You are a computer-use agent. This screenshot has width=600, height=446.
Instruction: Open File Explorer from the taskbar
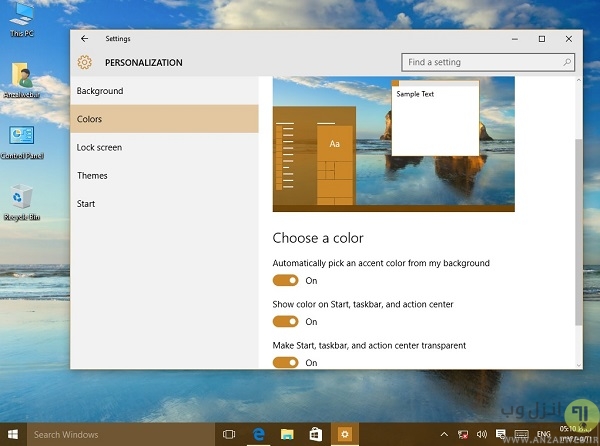[x=287, y=434]
